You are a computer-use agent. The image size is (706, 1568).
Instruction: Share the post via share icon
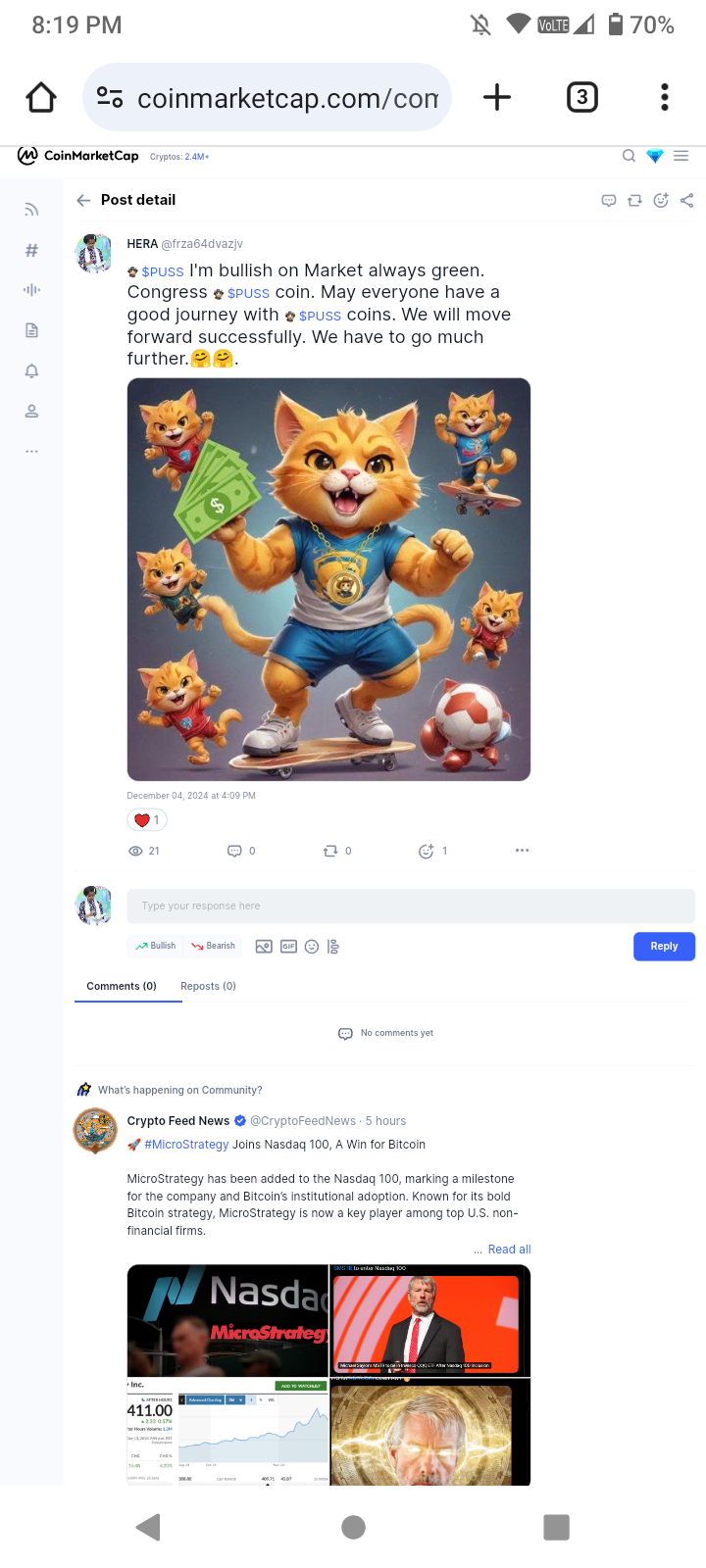(687, 200)
